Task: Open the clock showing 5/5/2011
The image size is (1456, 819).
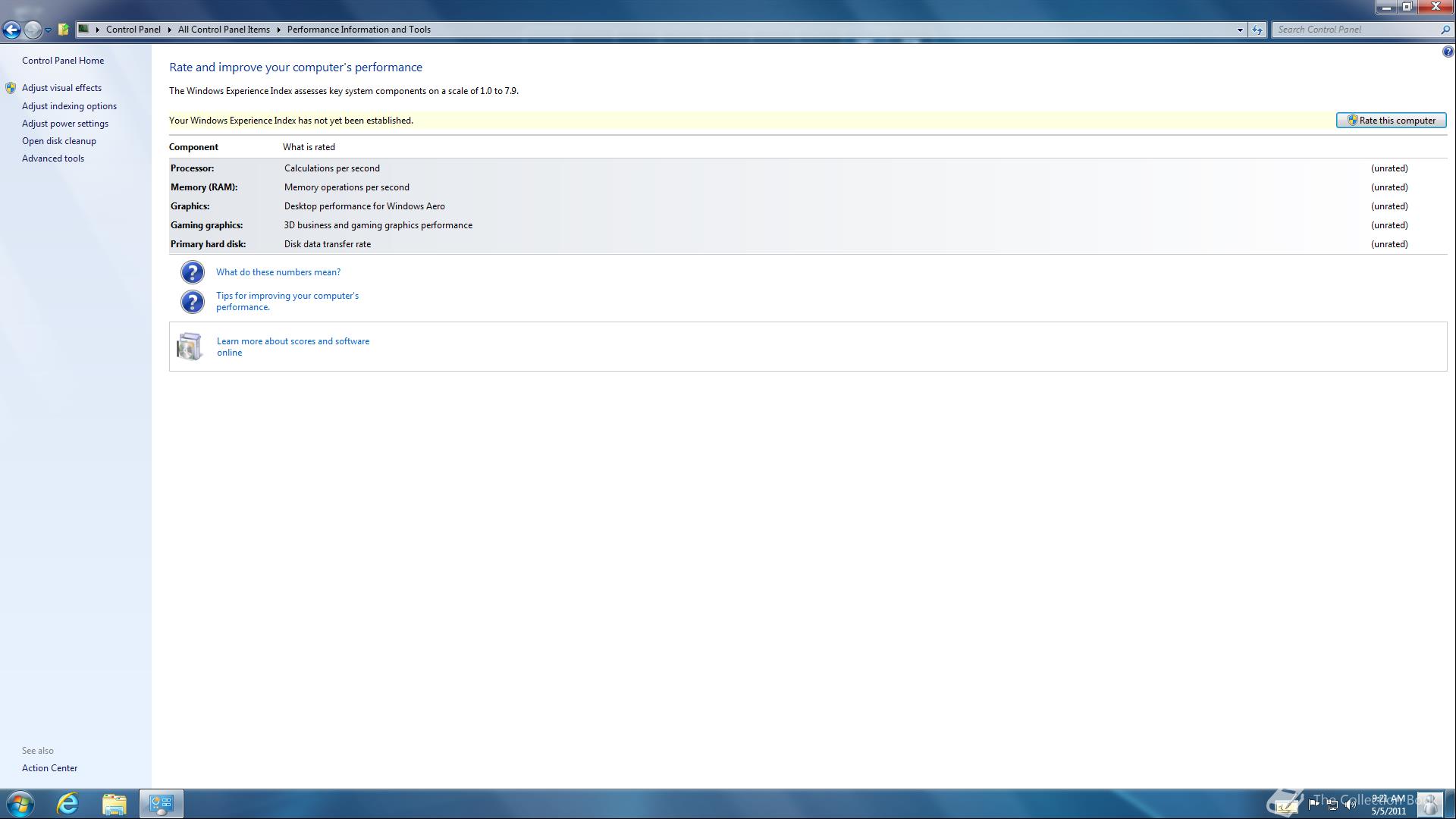Action: pyautogui.click(x=1389, y=805)
